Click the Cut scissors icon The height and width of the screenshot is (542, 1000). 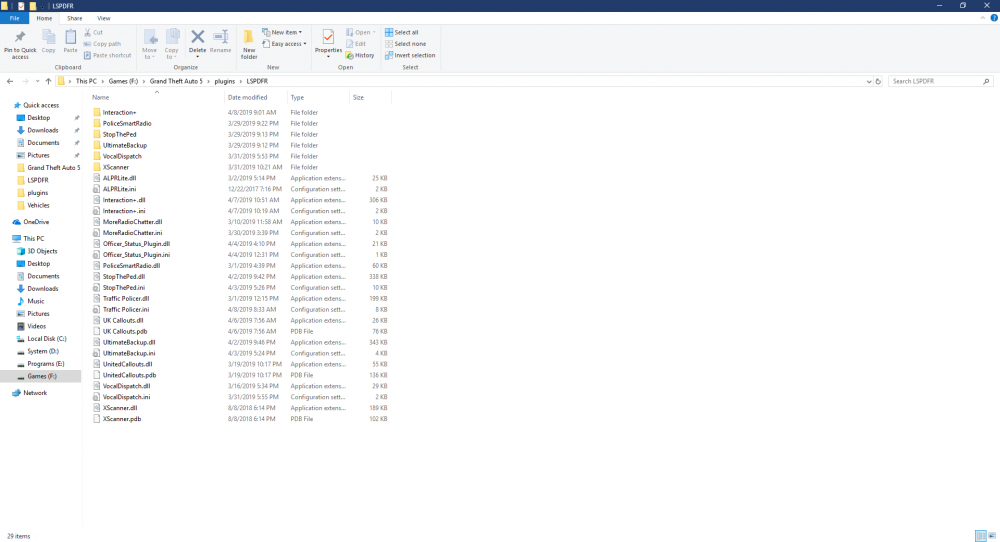(x=87, y=32)
